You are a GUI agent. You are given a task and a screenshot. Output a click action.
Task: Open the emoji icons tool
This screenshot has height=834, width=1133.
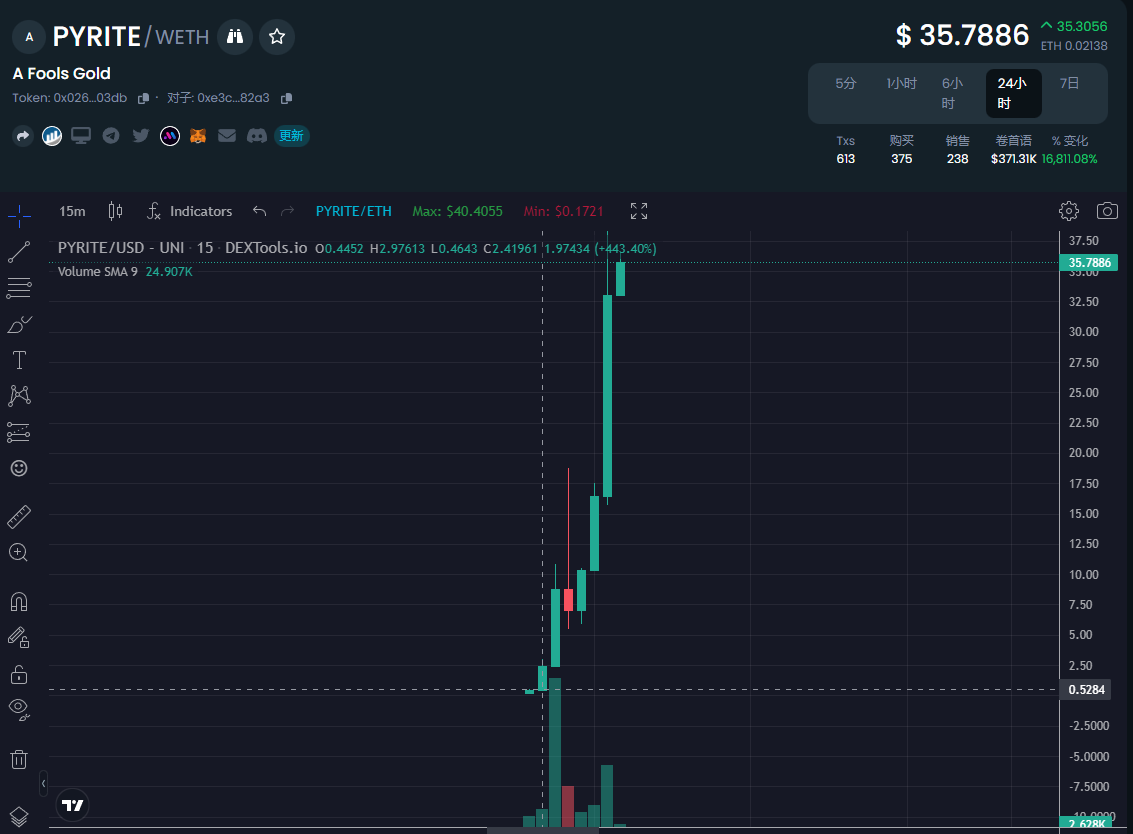pyautogui.click(x=19, y=468)
